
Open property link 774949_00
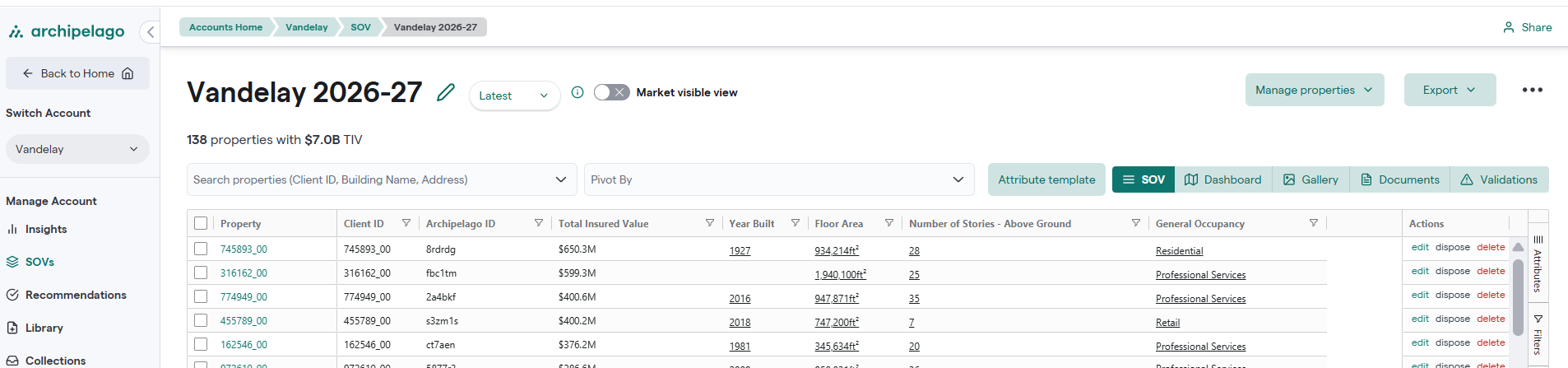(x=244, y=296)
